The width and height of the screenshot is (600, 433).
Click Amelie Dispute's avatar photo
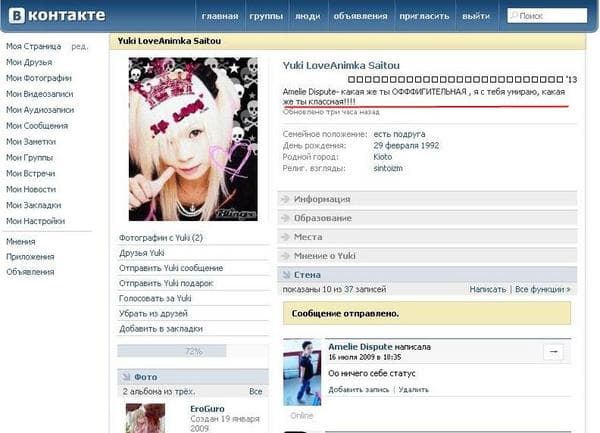point(302,373)
